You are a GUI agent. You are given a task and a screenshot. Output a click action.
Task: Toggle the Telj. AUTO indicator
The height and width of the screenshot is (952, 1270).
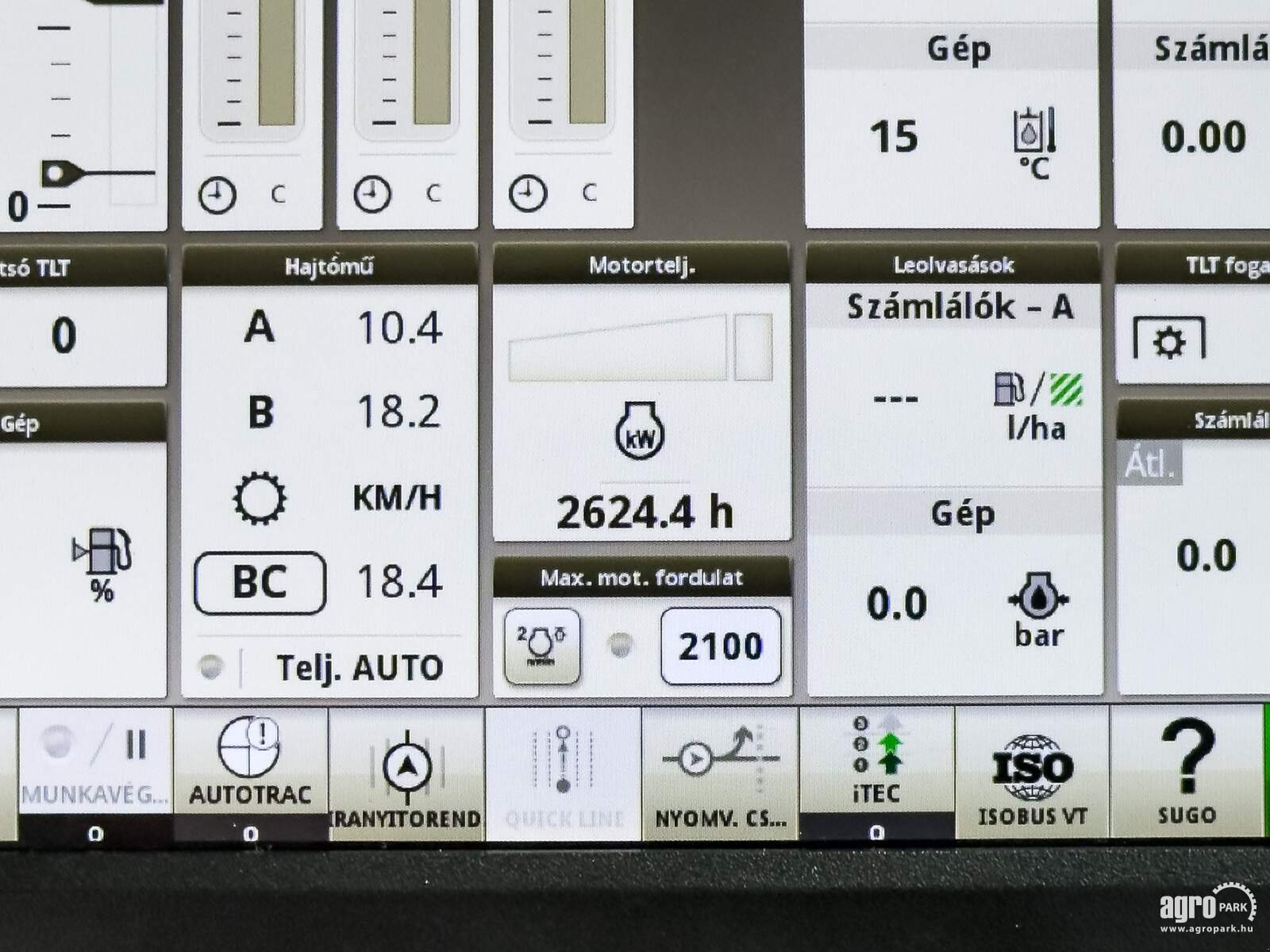point(210,666)
